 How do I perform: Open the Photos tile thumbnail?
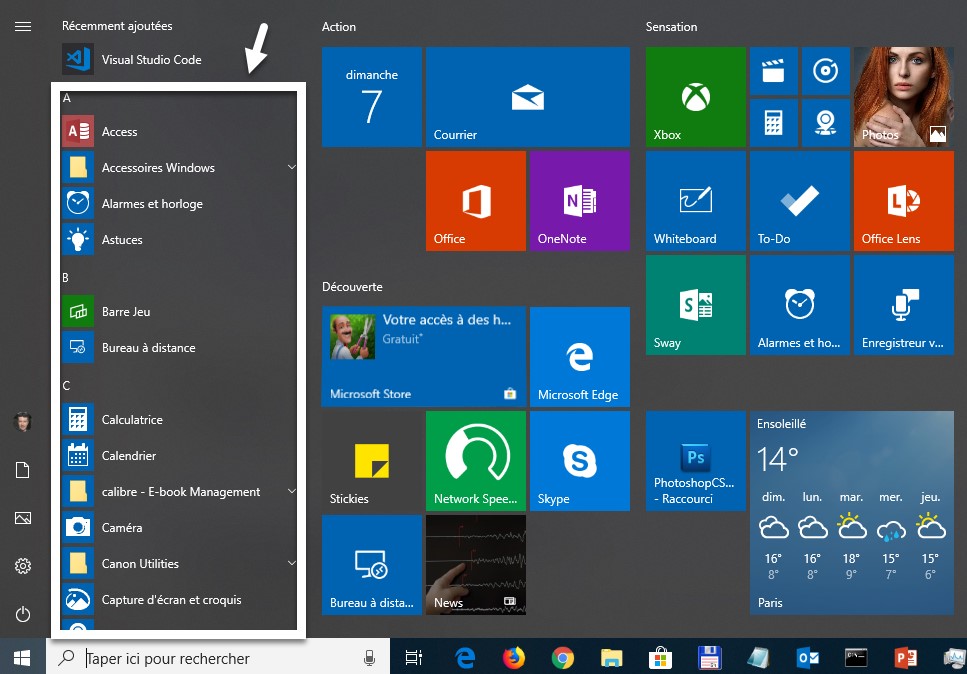point(903,97)
